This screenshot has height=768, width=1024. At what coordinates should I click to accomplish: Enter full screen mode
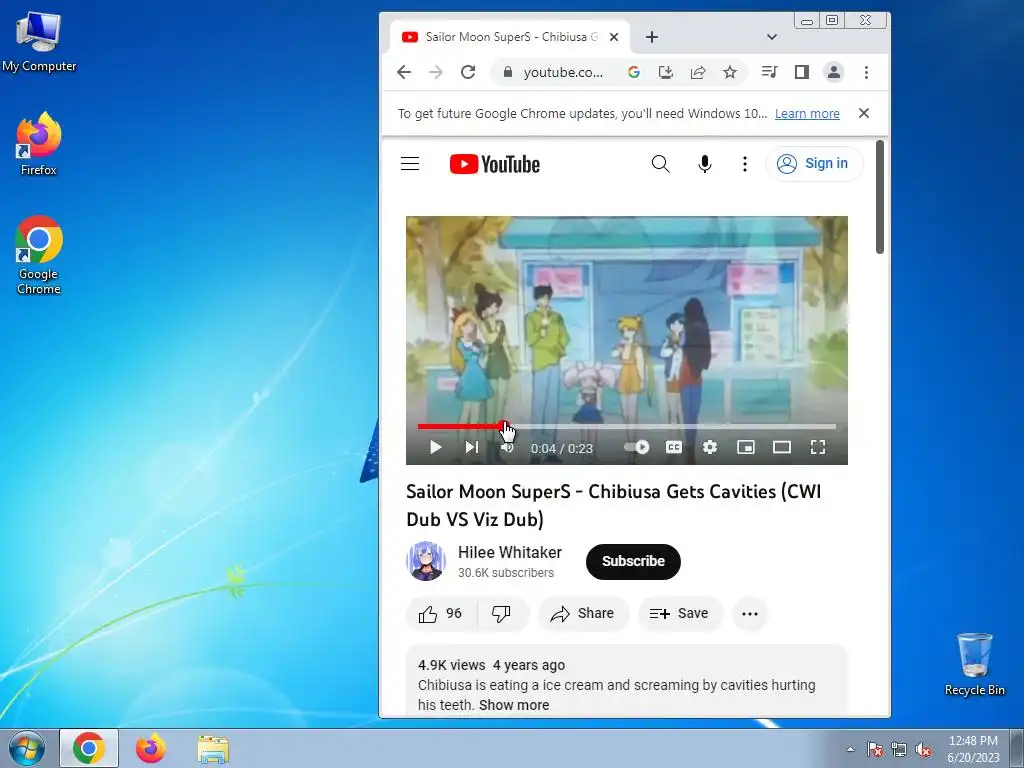click(818, 447)
